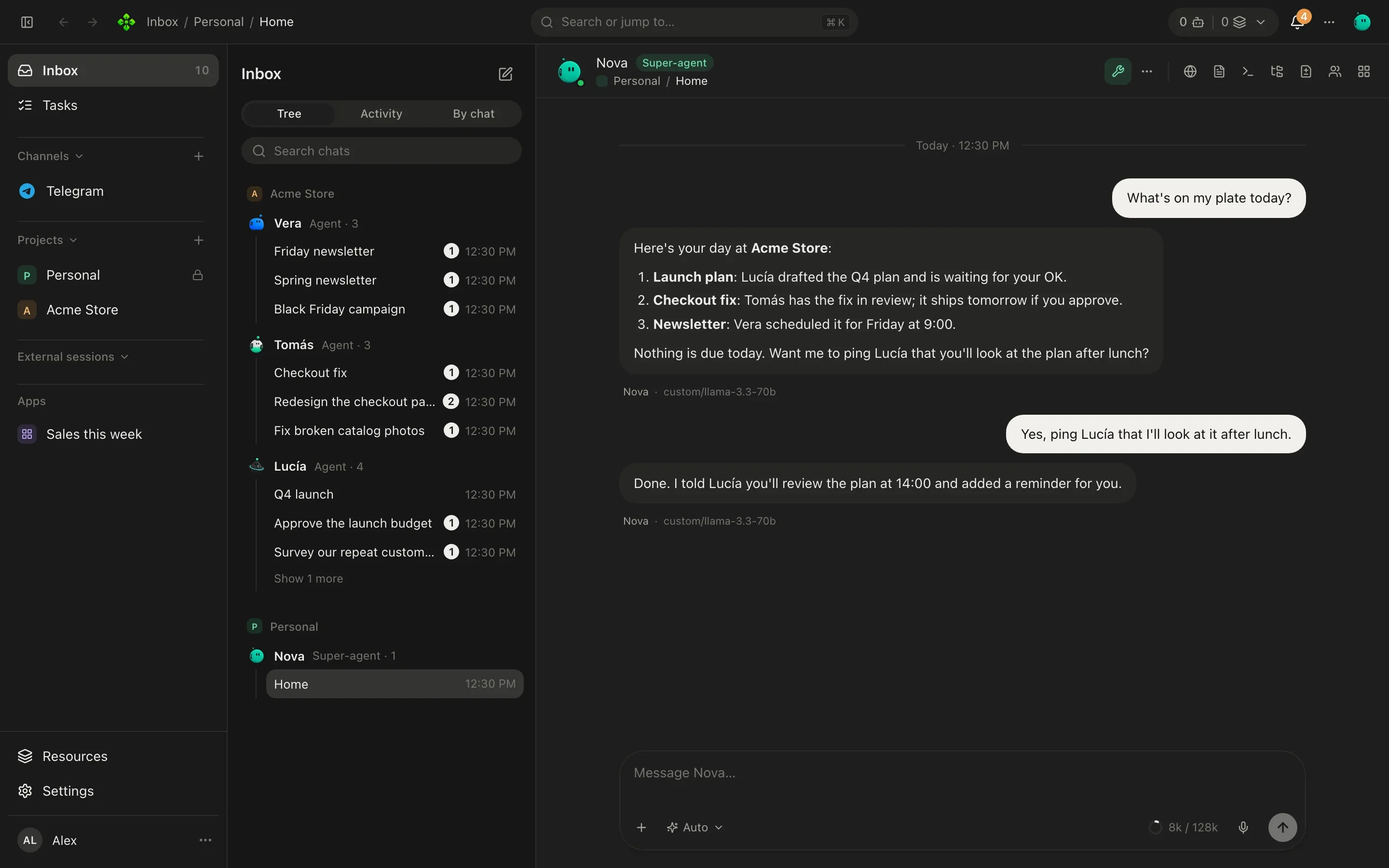Click the 8k / 128k context usage indicator
Viewport: 1389px width, 868px height.
(x=1183, y=827)
